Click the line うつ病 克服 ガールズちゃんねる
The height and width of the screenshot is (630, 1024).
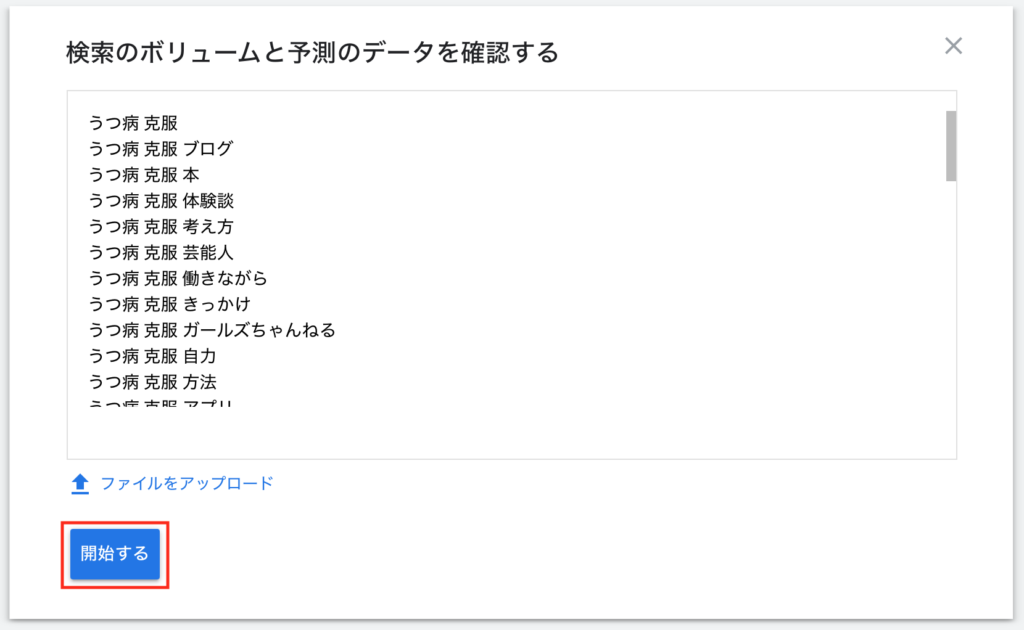tap(212, 330)
